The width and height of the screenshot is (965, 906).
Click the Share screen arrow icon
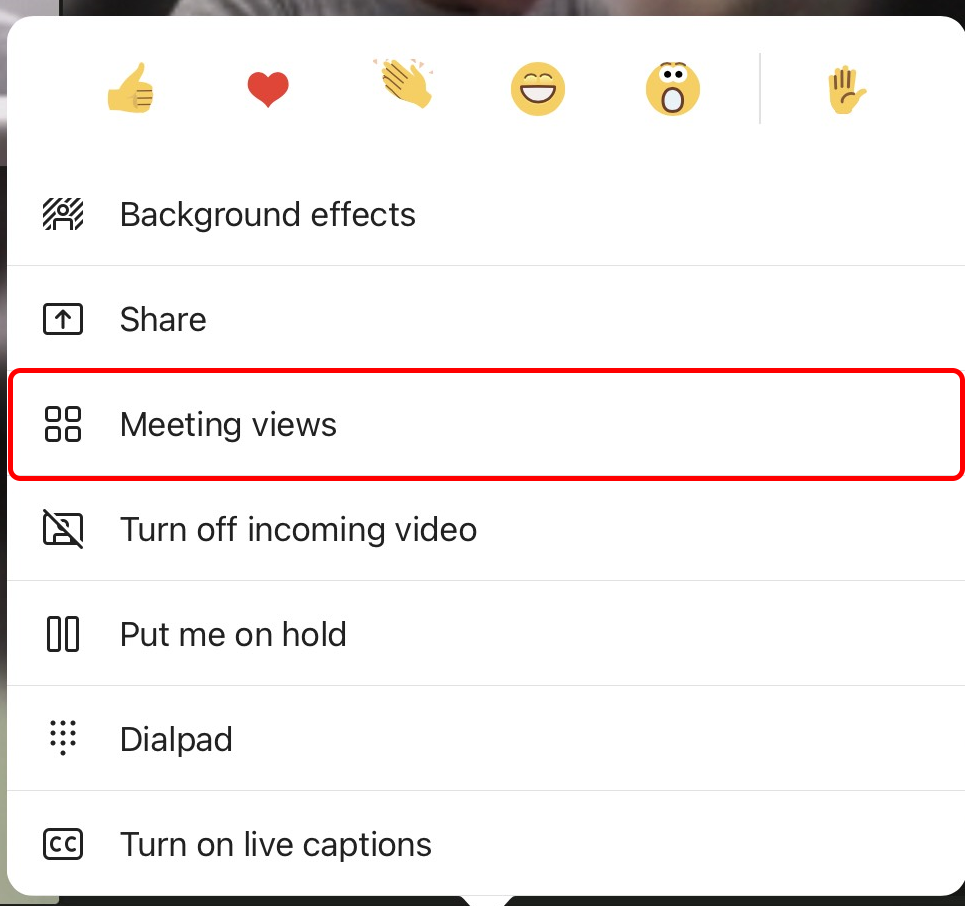point(63,320)
